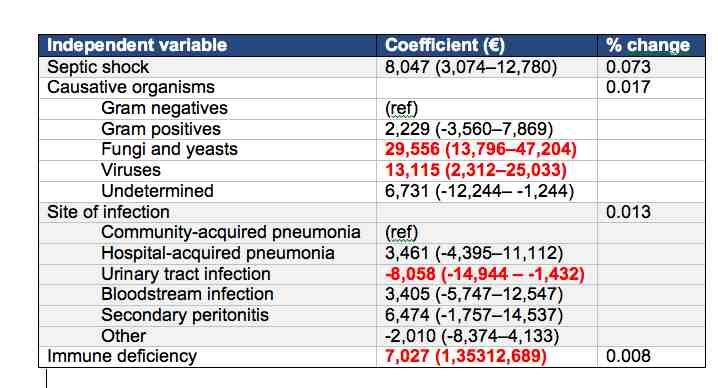Select the red Urinary tract infection coefficient

484,274
